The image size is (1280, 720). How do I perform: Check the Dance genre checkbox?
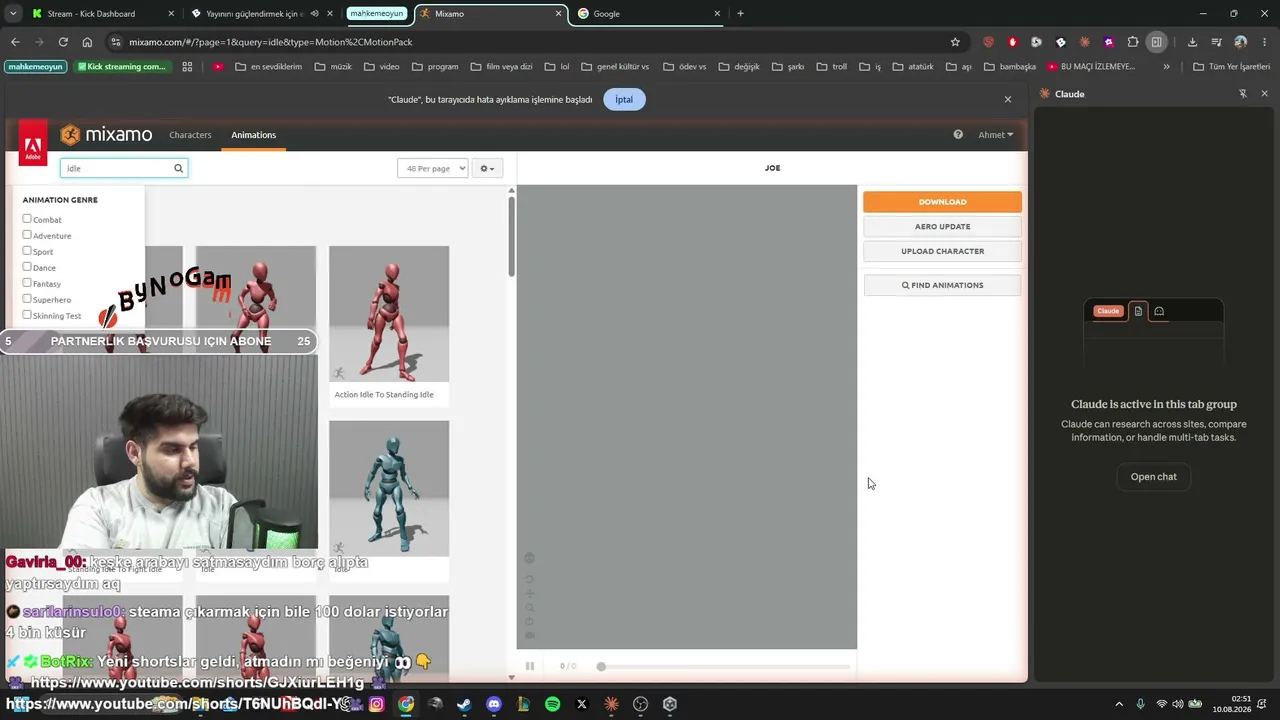pos(27,267)
